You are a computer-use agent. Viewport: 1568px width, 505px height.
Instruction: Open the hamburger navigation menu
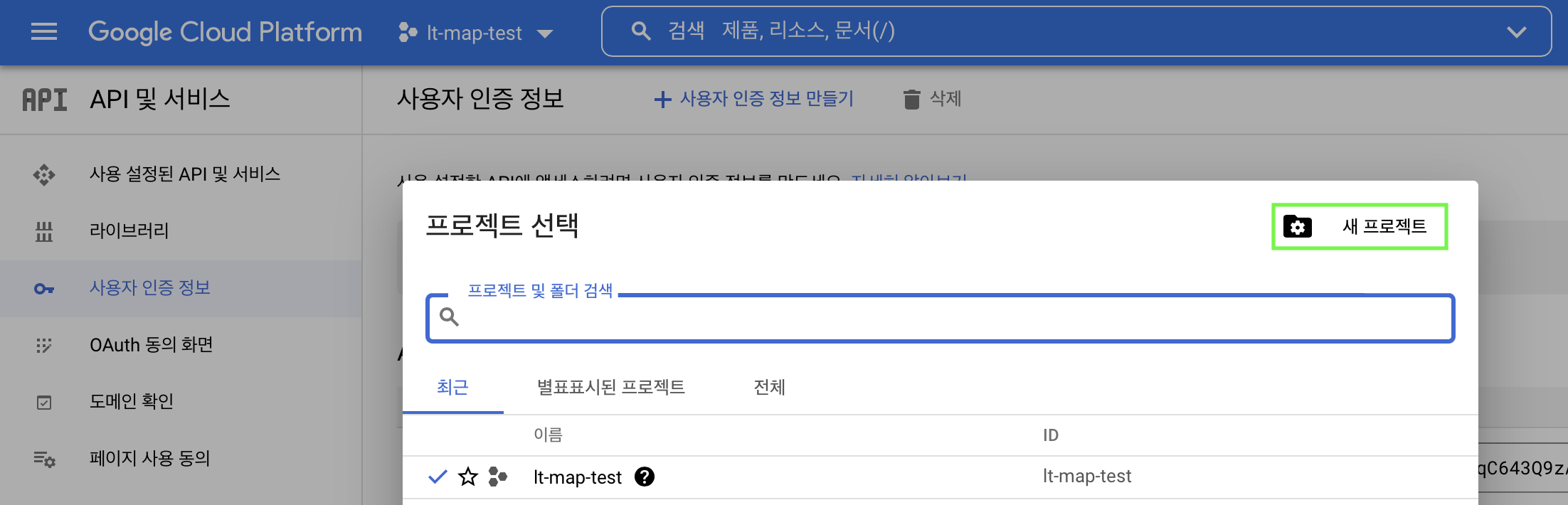(44, 32)
